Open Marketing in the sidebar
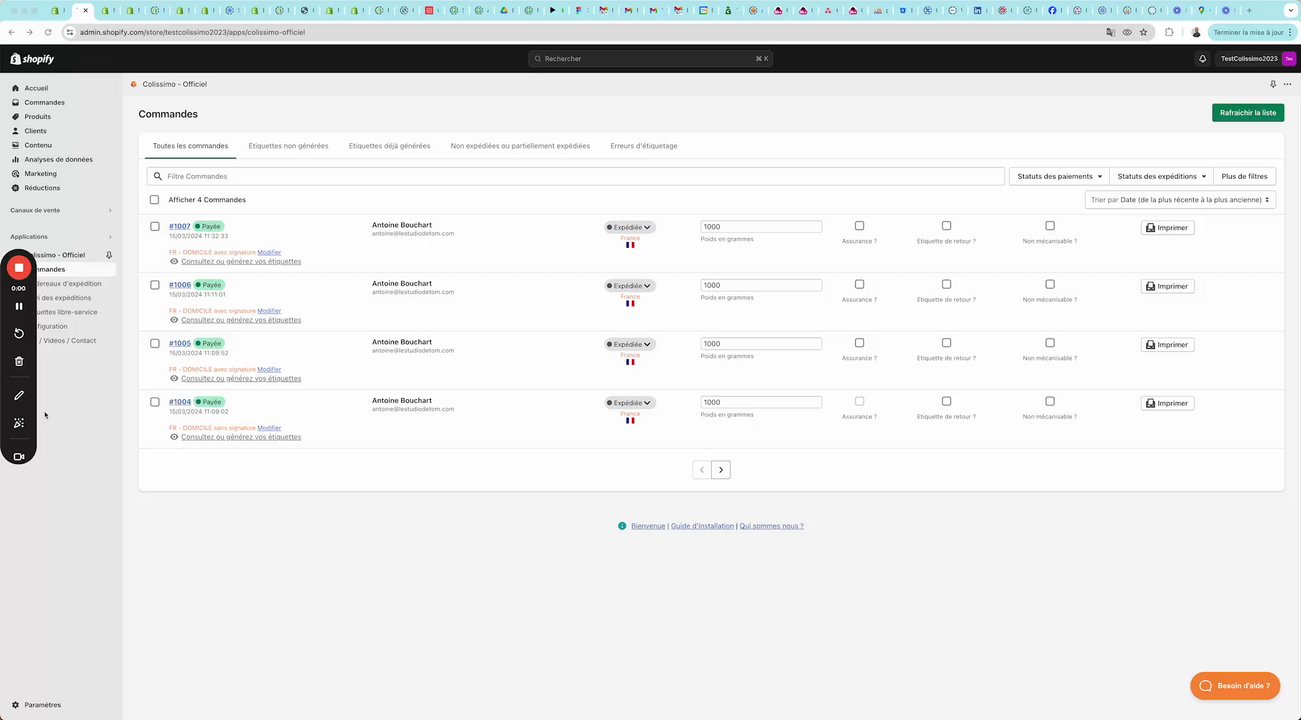Screen dimensions: 1301x720 [x=40, y=174]
